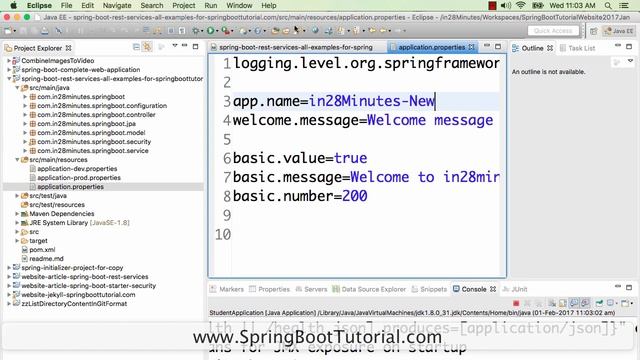Click Clear Console icon in Console toolbar
The width and height of the screenshot is (640, 360).
pos(552,303)
